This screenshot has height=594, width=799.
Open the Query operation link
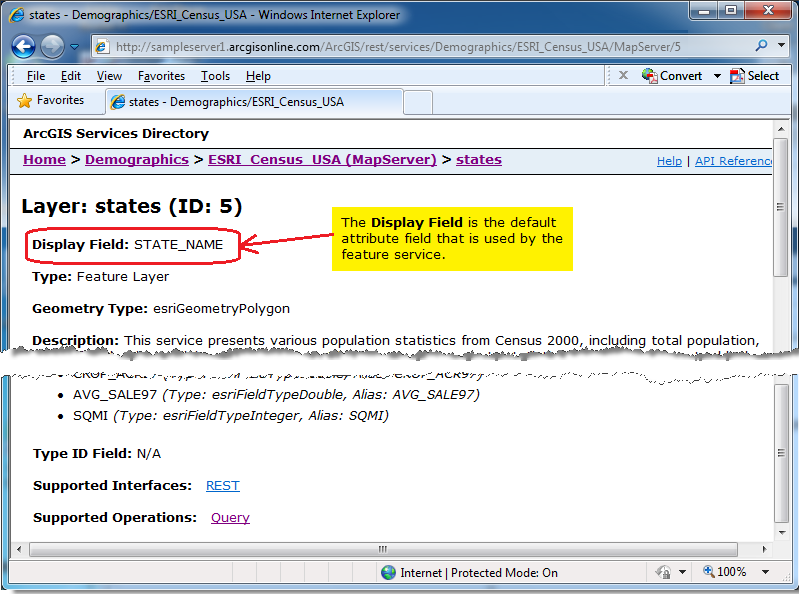point(230,518)
